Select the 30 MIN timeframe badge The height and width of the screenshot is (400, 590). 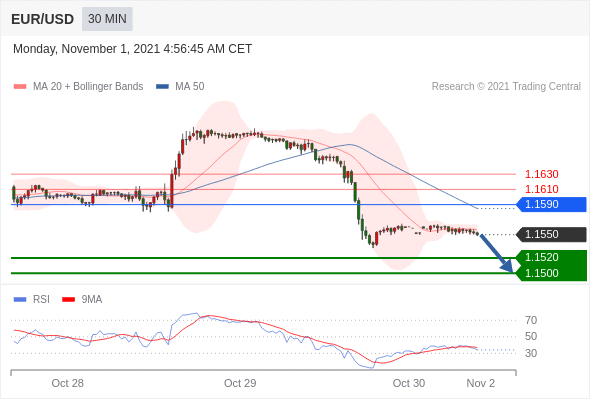[107, 19]
